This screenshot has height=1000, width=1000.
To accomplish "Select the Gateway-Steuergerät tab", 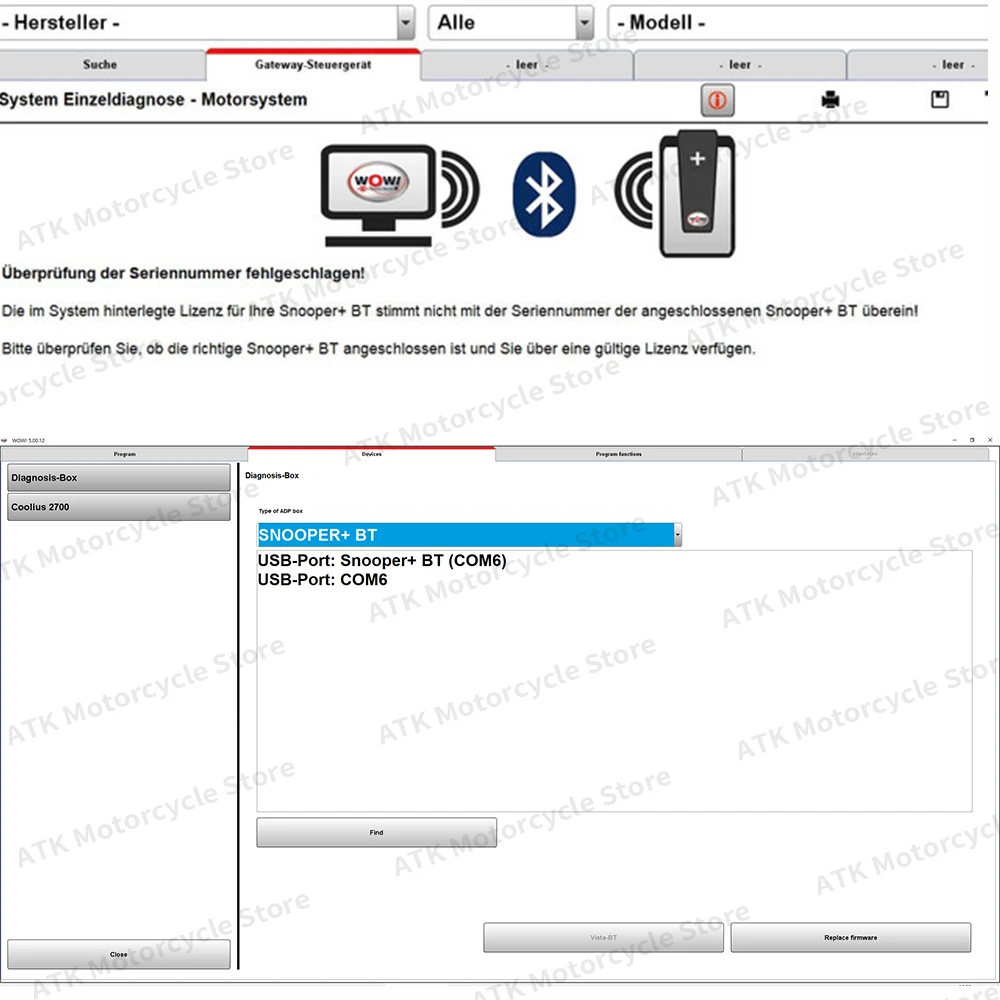I will [313, 64].
